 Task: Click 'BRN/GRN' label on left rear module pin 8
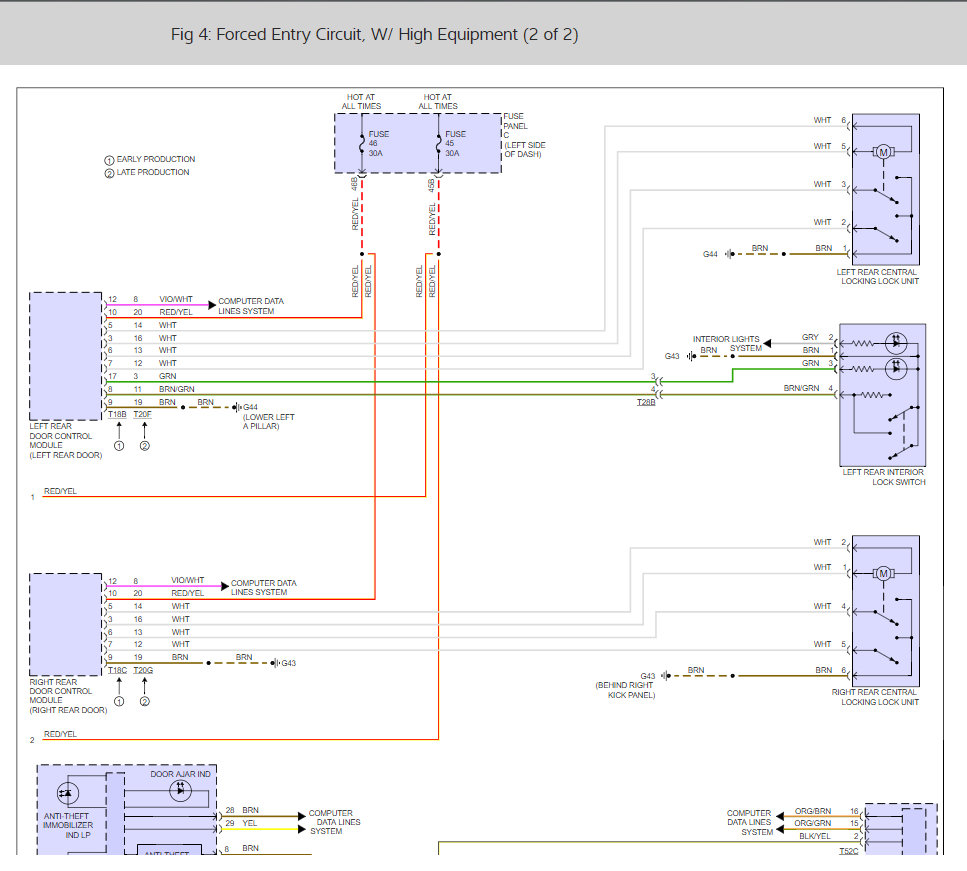click(x=176, y=389)
